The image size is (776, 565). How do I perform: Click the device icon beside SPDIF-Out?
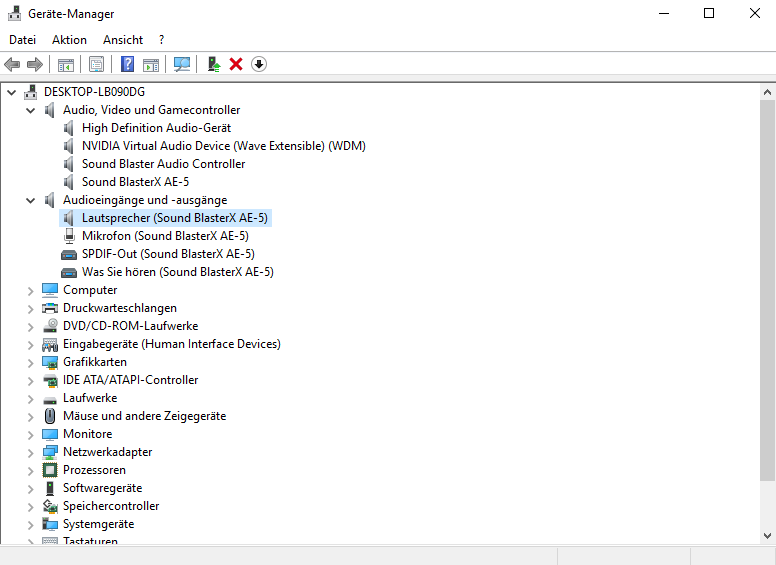[x=69, y=254]
